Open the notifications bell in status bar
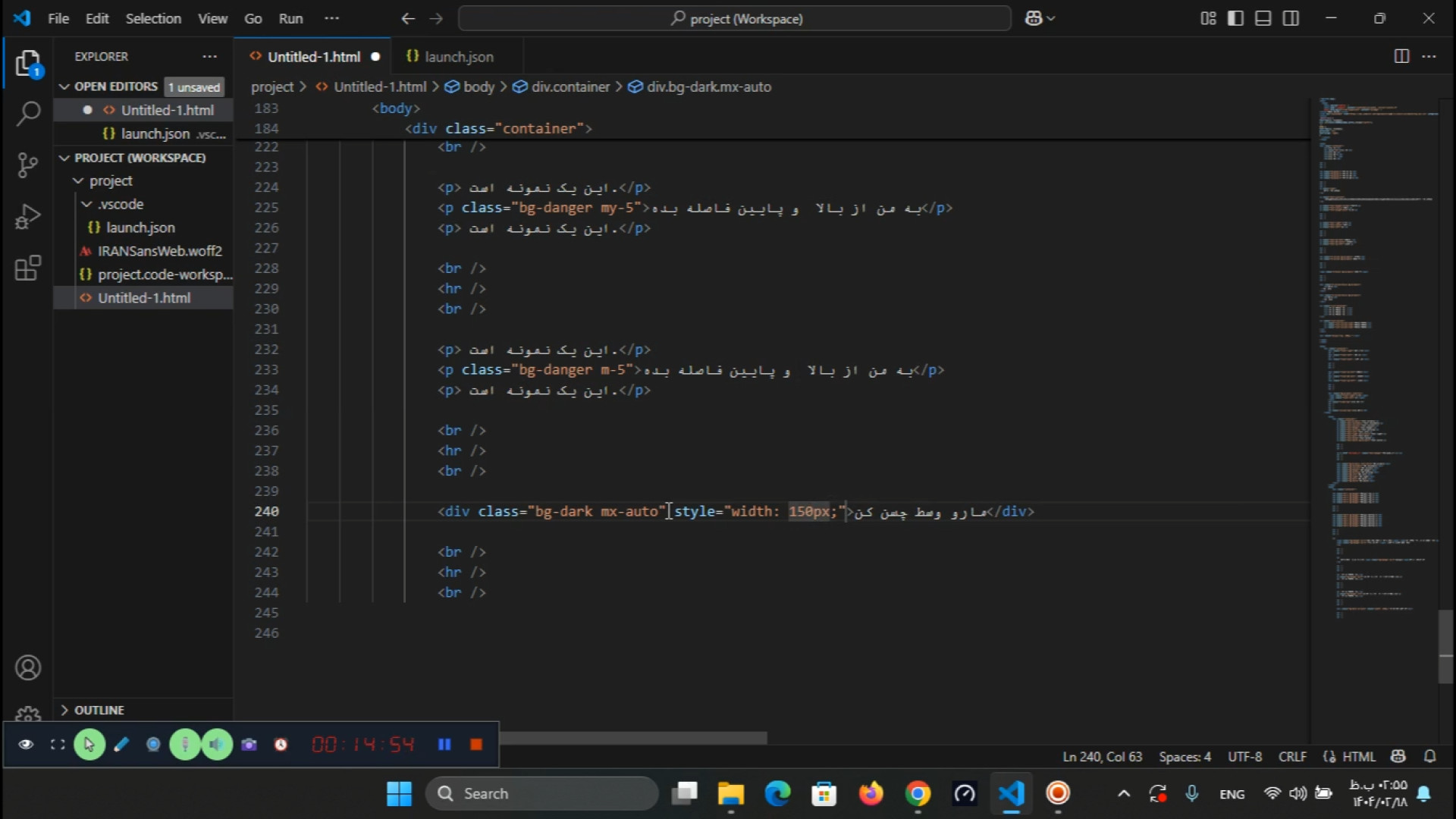 point(1429,756)
